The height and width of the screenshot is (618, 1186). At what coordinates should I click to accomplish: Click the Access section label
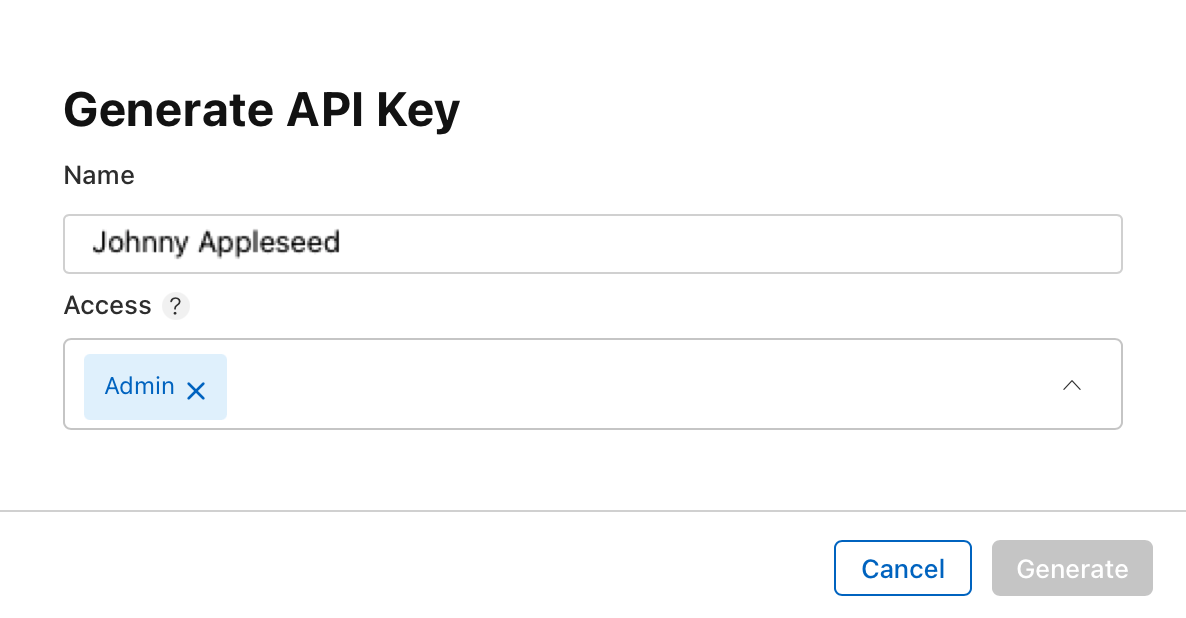pos(107,306)
